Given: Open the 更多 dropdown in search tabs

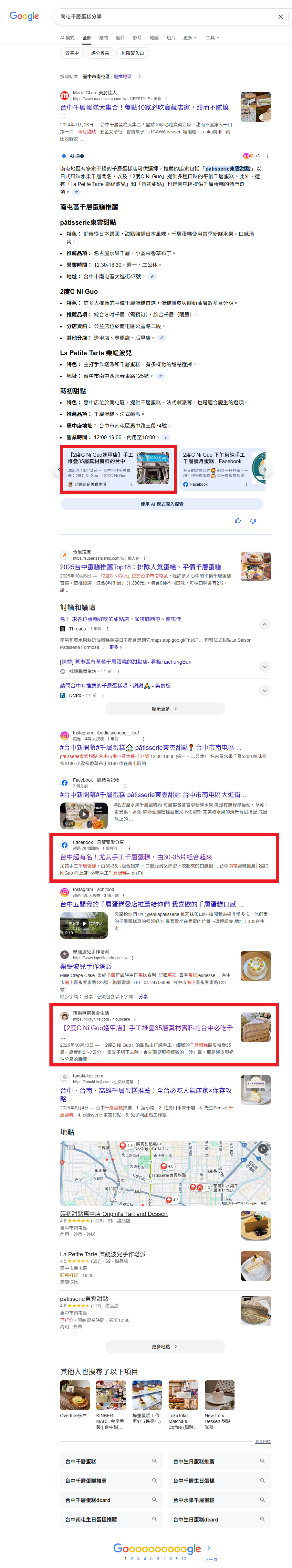Looking at the screenshot, I should coord(190,38).
